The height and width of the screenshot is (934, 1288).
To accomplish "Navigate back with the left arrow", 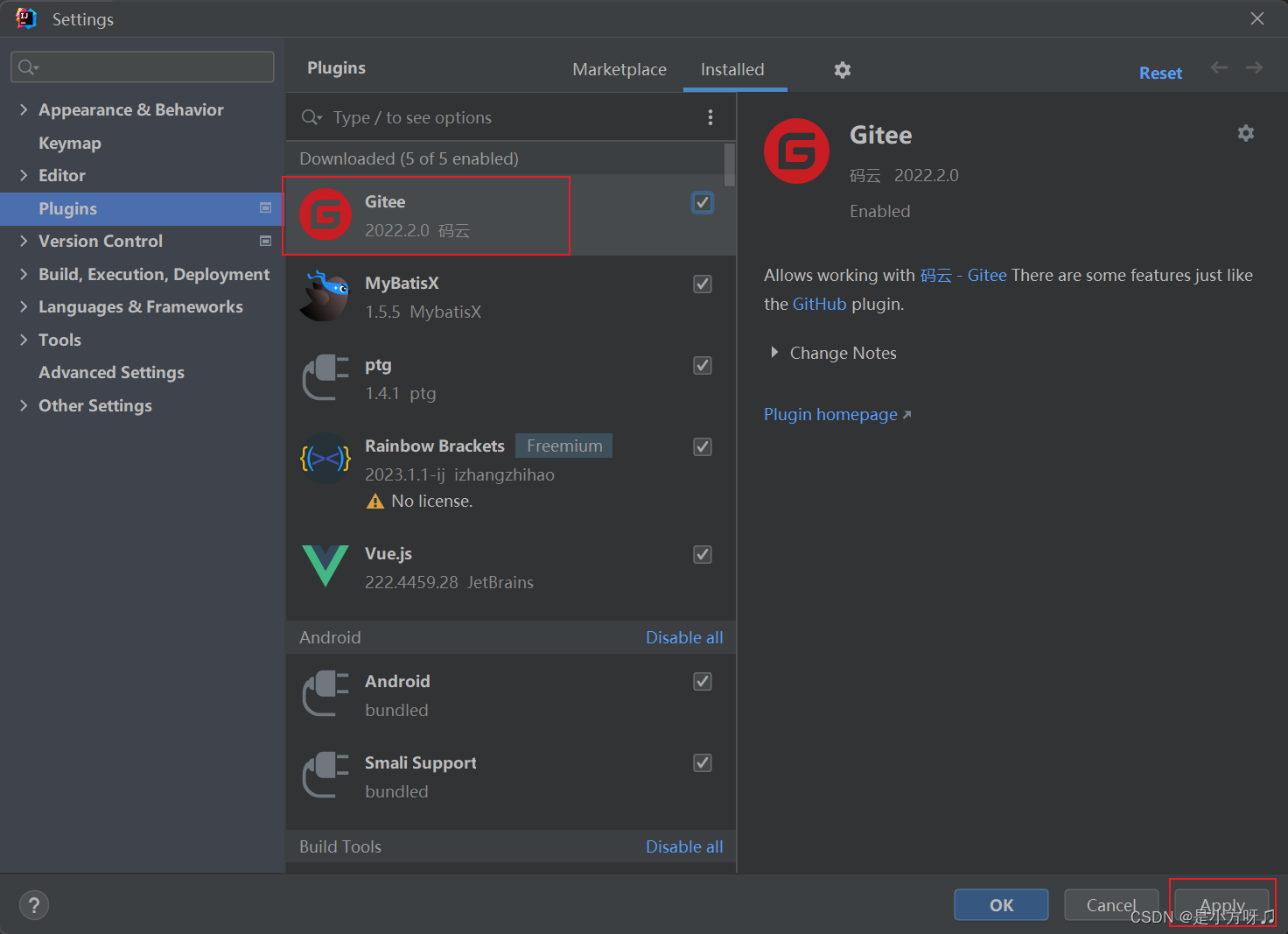I will (x=1219, y=67).
